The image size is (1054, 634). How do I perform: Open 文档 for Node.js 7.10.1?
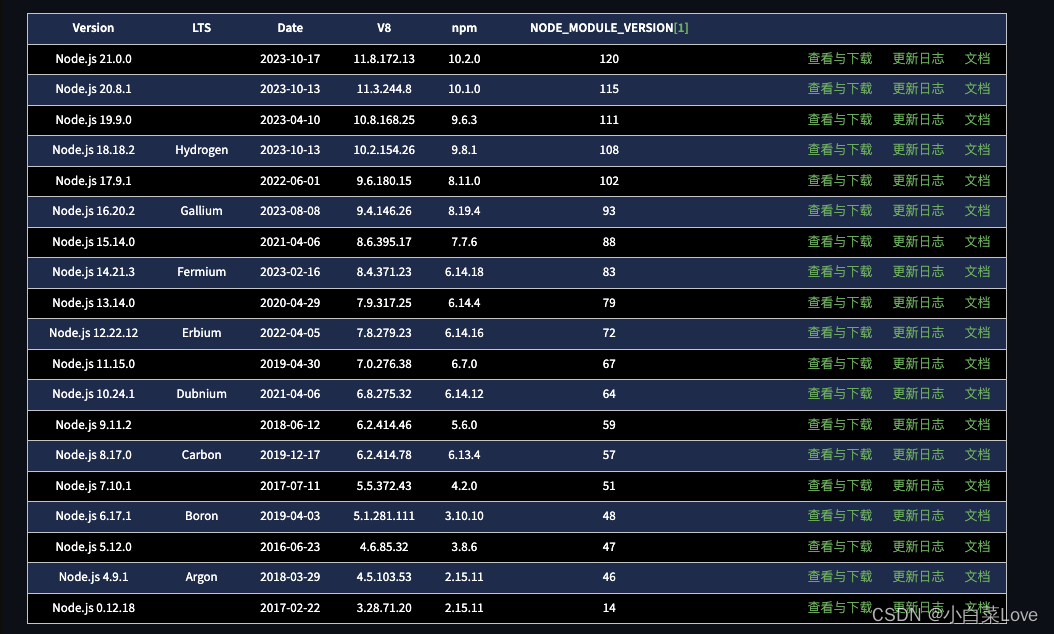(x=977, y=485)
